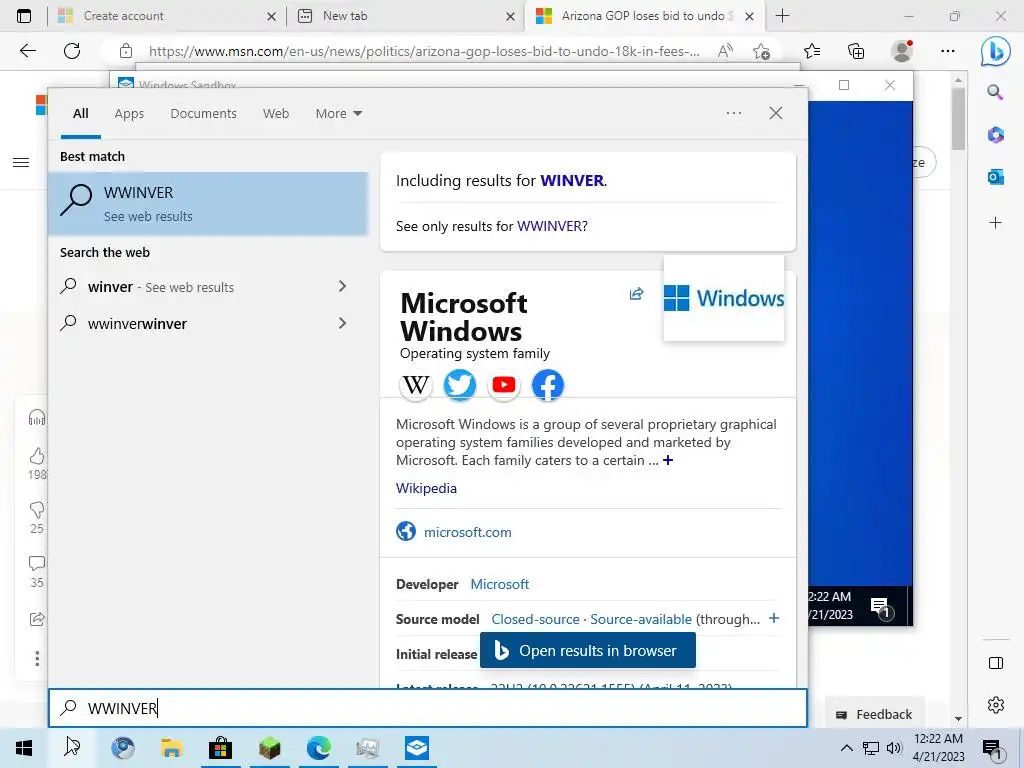Click Read aloud icon in address bar
The height and width of the screenshot is (768, 1024).
[725, 51]
